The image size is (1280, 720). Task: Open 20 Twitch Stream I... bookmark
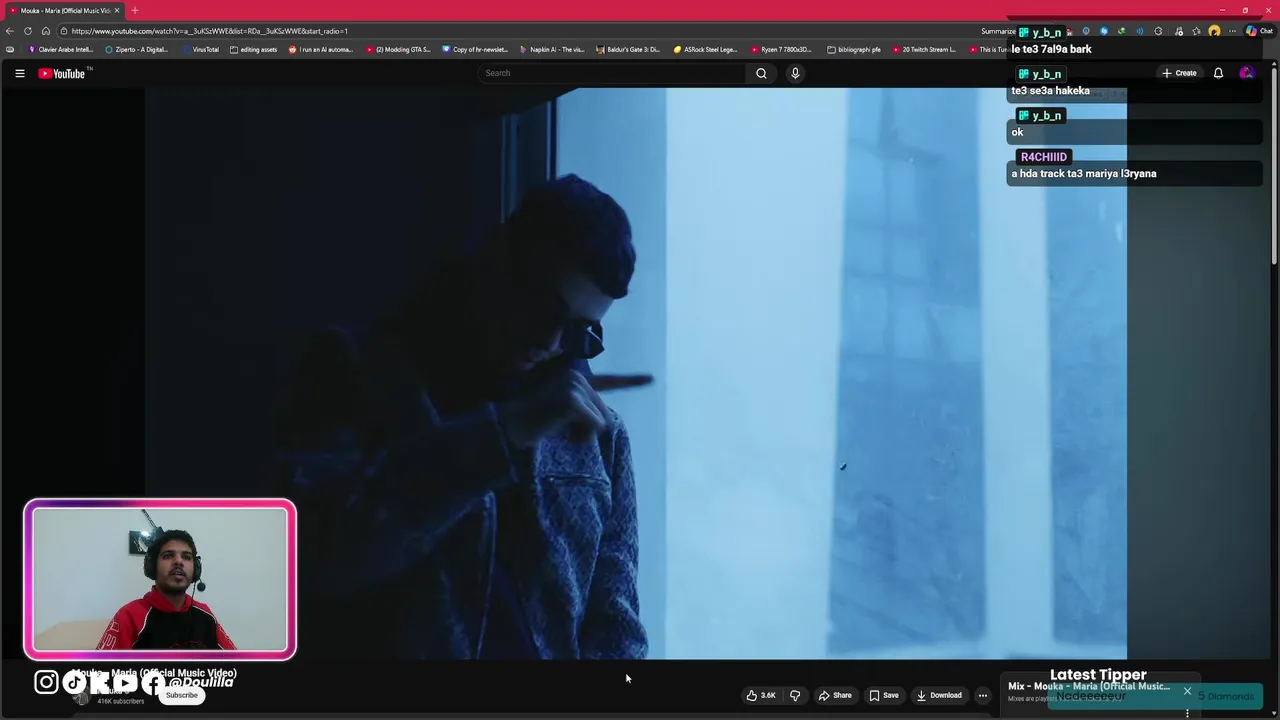[924, 49]
